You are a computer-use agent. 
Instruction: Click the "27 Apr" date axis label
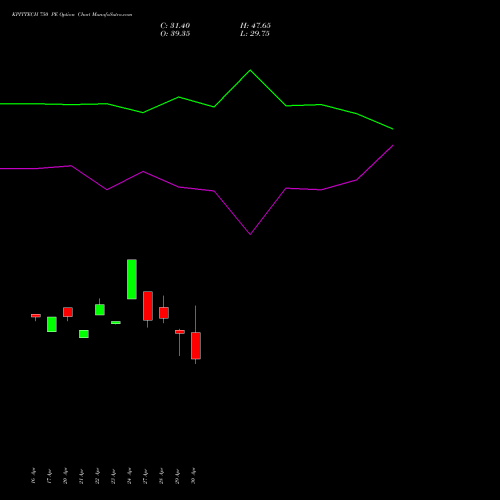coord(145,476)
